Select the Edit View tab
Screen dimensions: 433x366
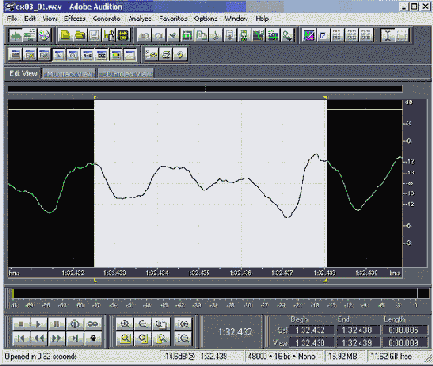coord(23,73)
